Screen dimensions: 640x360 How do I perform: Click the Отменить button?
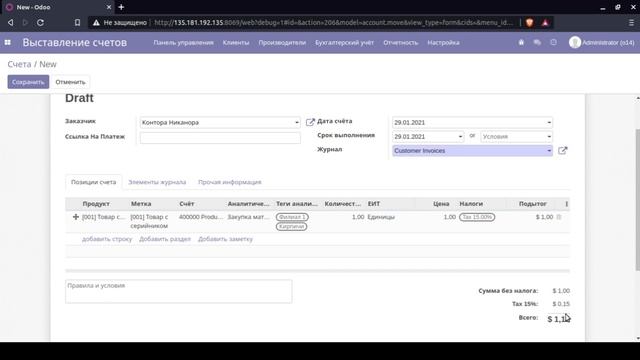(x=70, y=82)
